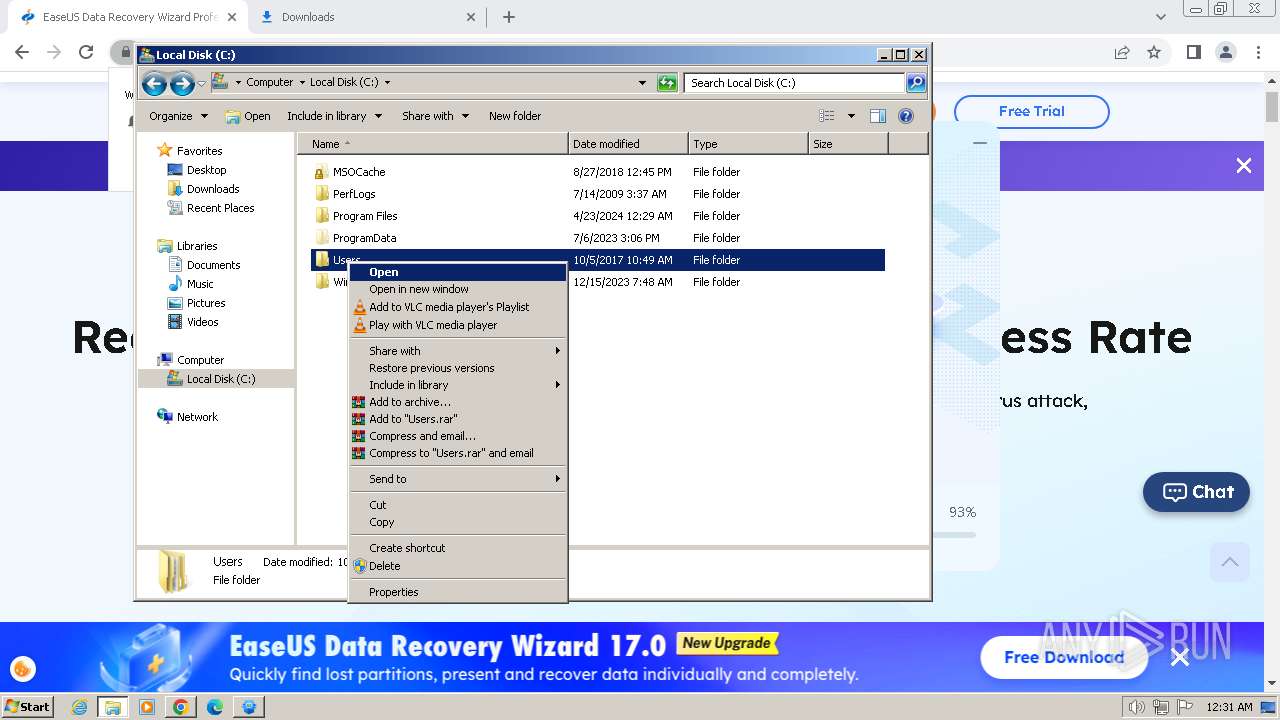Reload the page in Chrome
This screenshot has width=1280, height=720.
[86, 52]
